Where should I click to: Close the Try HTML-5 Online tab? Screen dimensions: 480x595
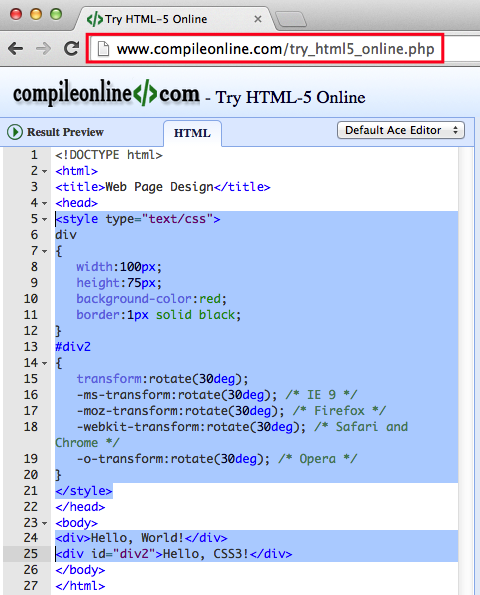[258, 19]
